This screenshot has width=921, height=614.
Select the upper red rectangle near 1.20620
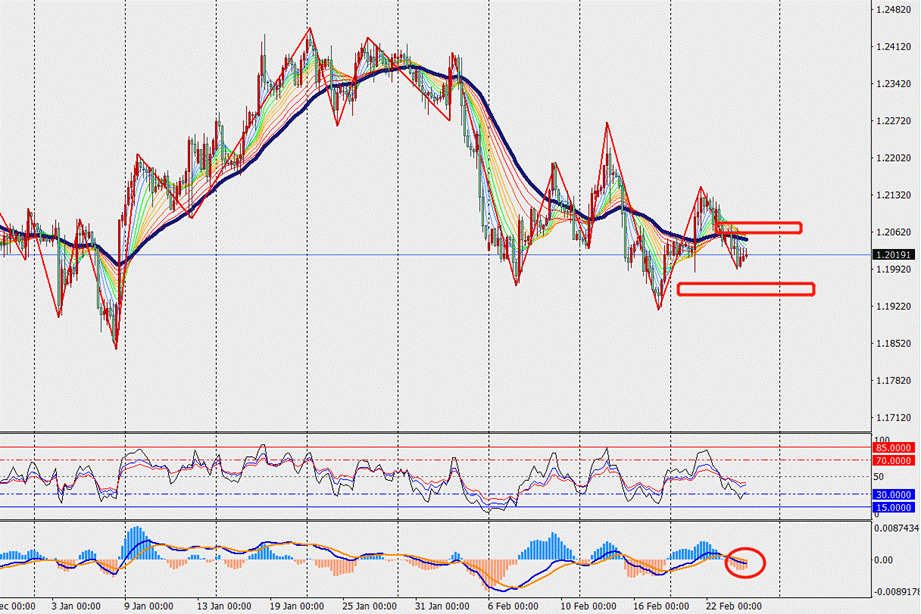click(760, 228)
